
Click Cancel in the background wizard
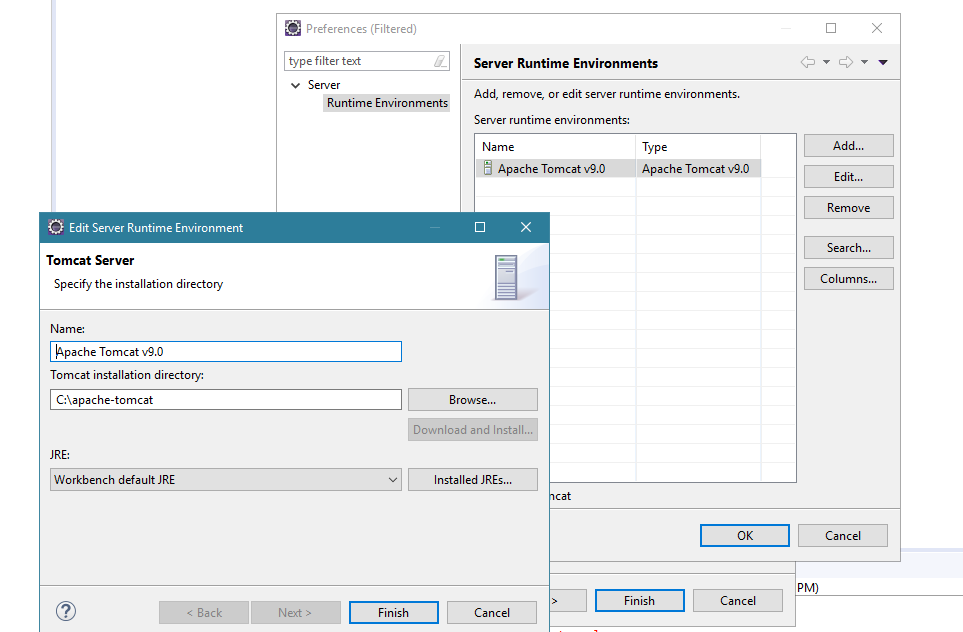[x=738, y=601]
